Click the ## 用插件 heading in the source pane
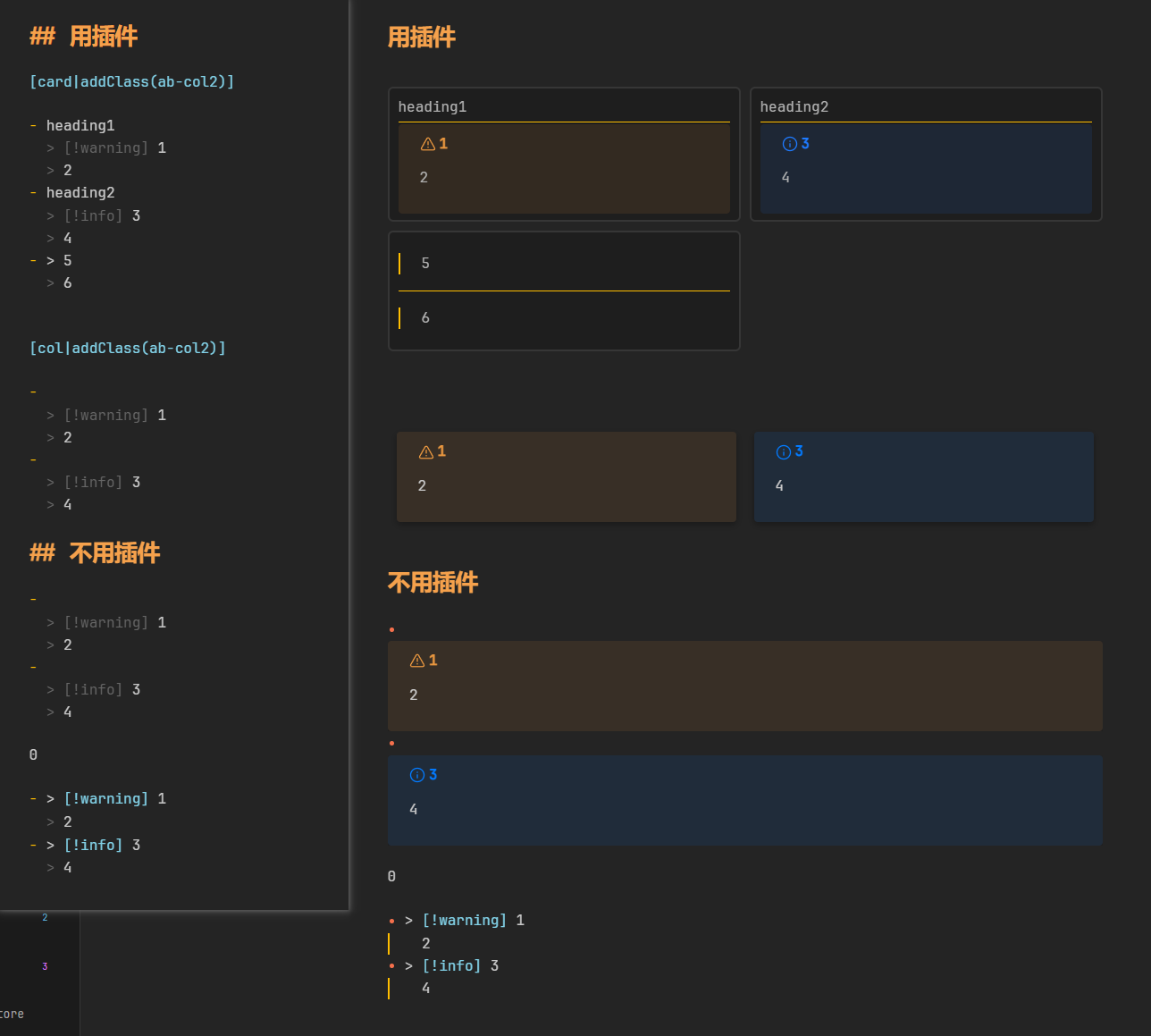 coord(84,37)
